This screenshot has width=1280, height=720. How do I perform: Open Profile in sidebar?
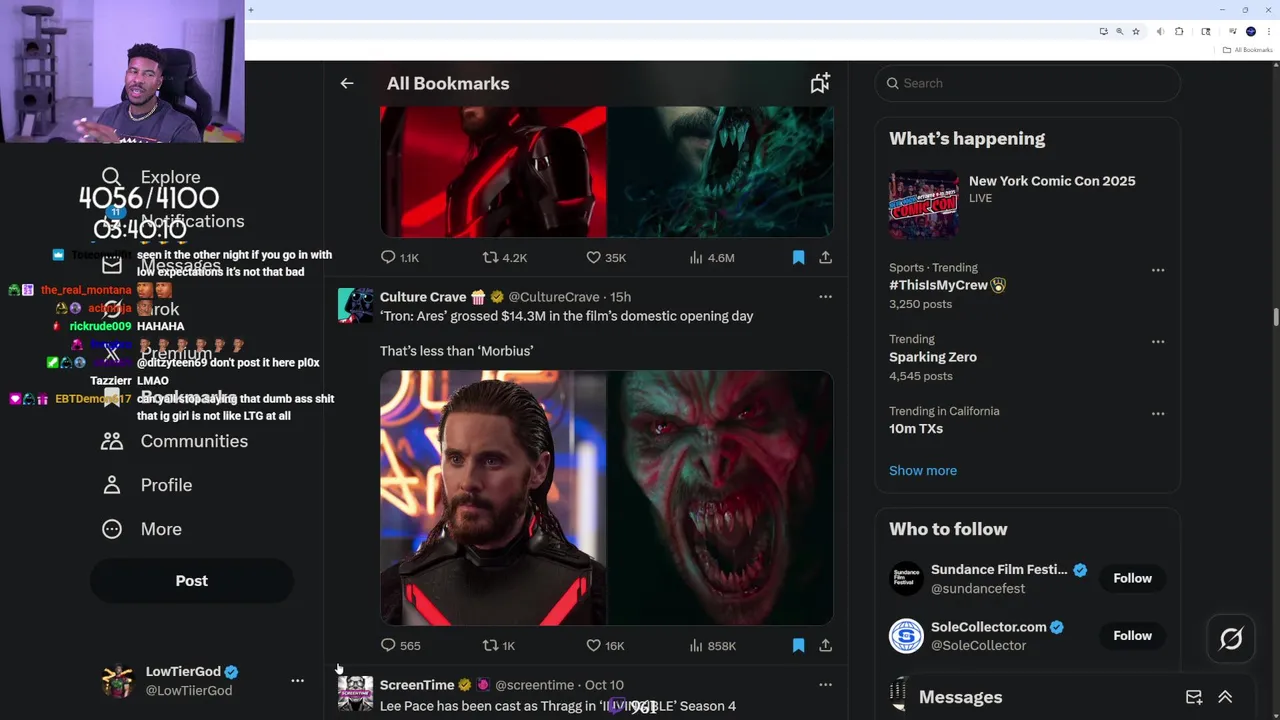(147, 485)
